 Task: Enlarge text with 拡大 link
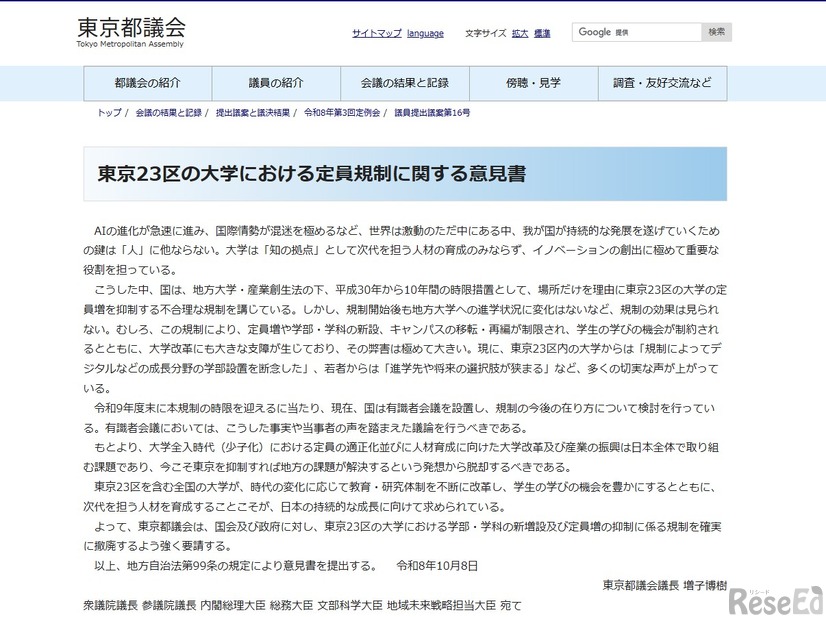tap(520, 33)
